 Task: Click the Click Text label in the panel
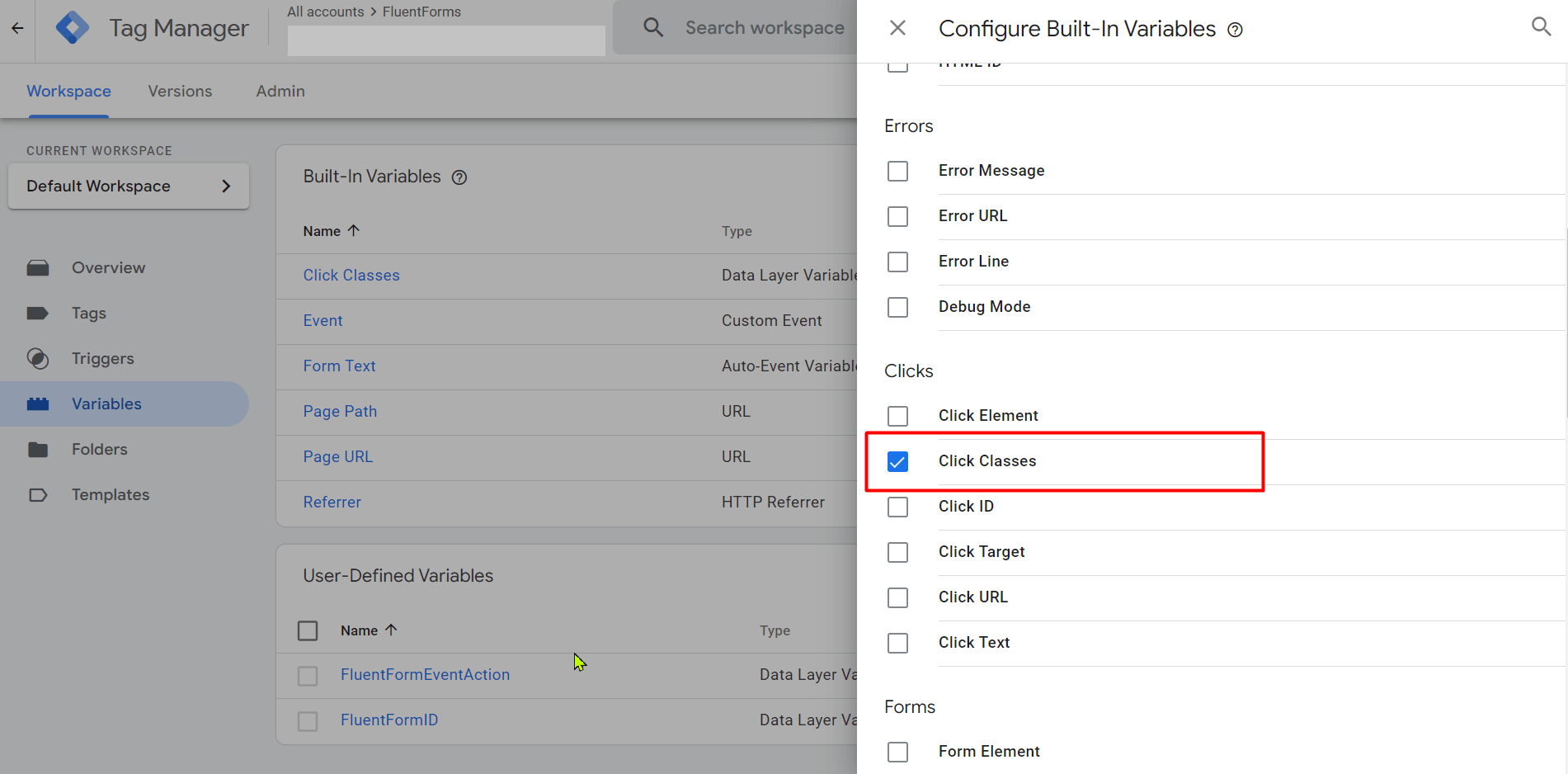tap(974, 643)
